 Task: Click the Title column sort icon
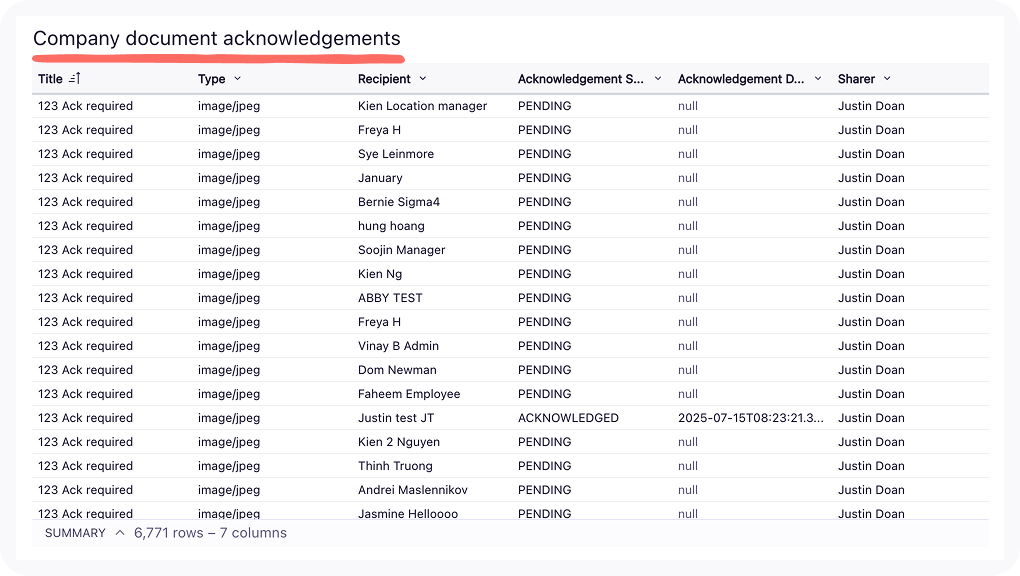[x=75, y=79]
